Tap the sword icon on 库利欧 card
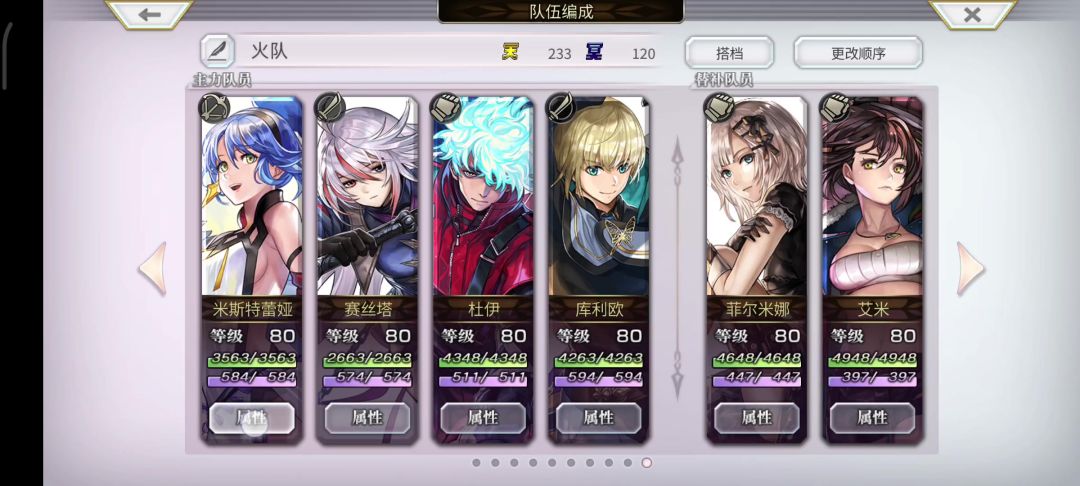 coord(561,108)
